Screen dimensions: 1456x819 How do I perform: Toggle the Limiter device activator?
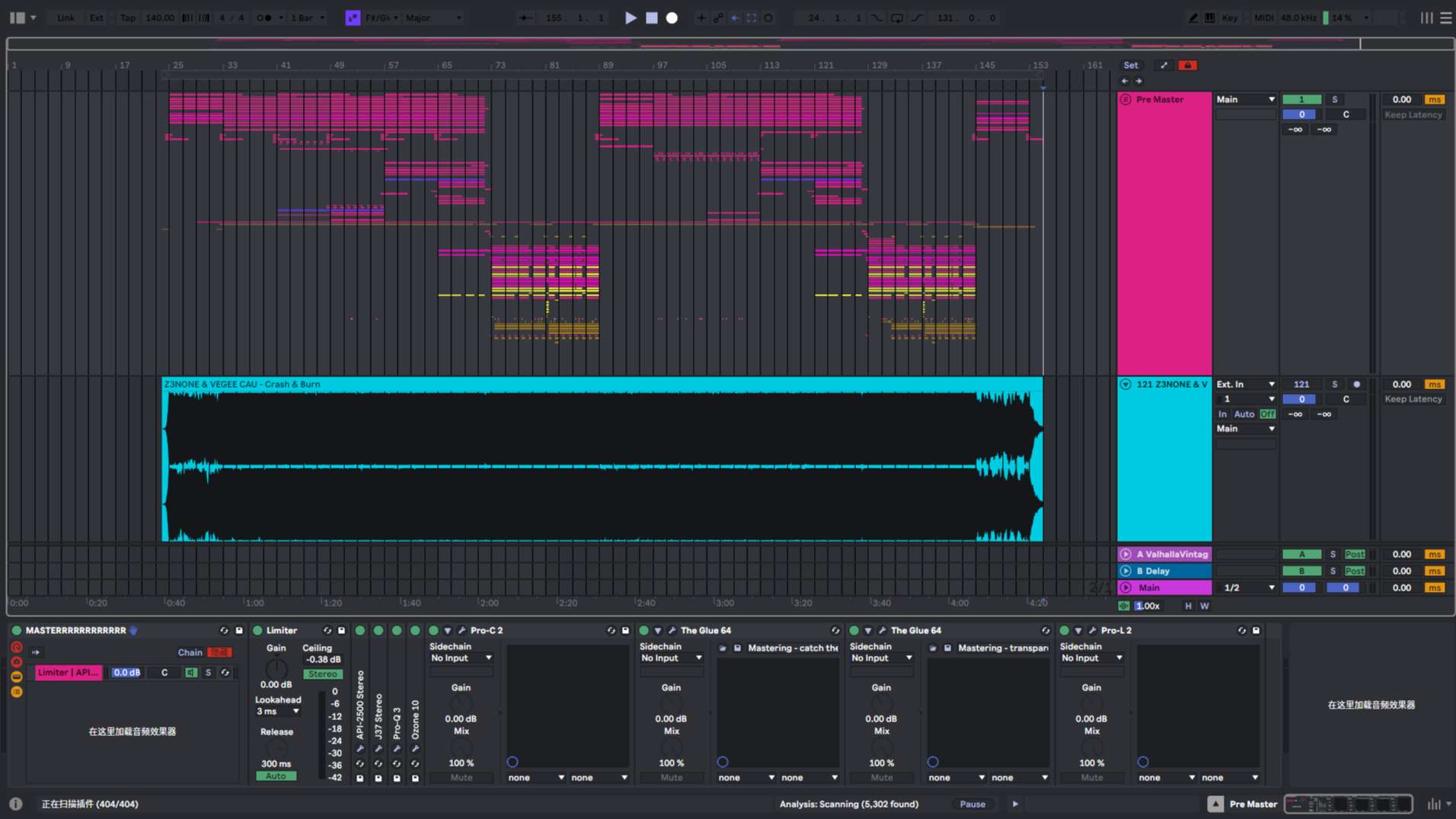(257, 631)
